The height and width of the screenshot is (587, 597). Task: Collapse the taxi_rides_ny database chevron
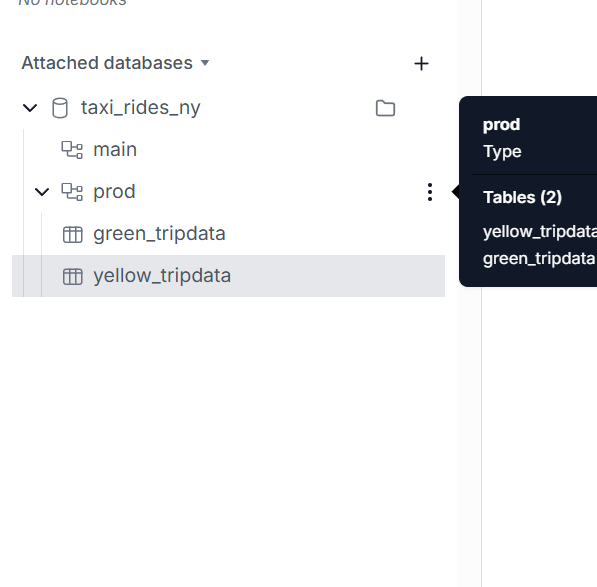point(30,108)
